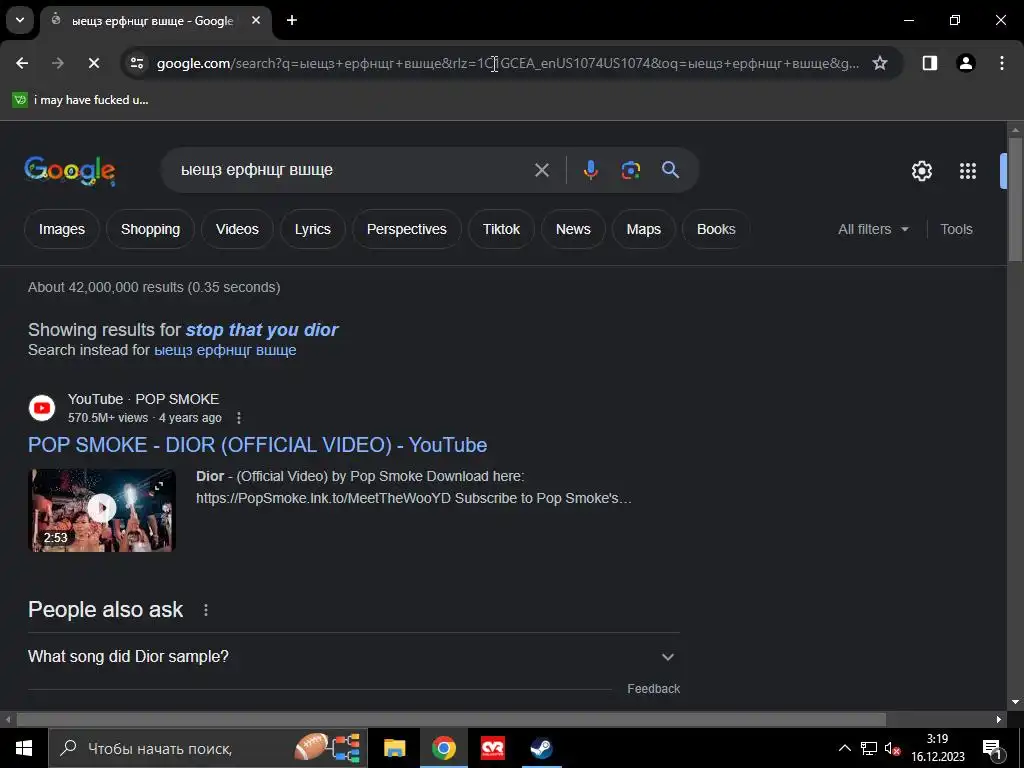Expand the All filters dropdown
The height and width of the screenshot is (768, 1024).
click(x=873, y=229)
